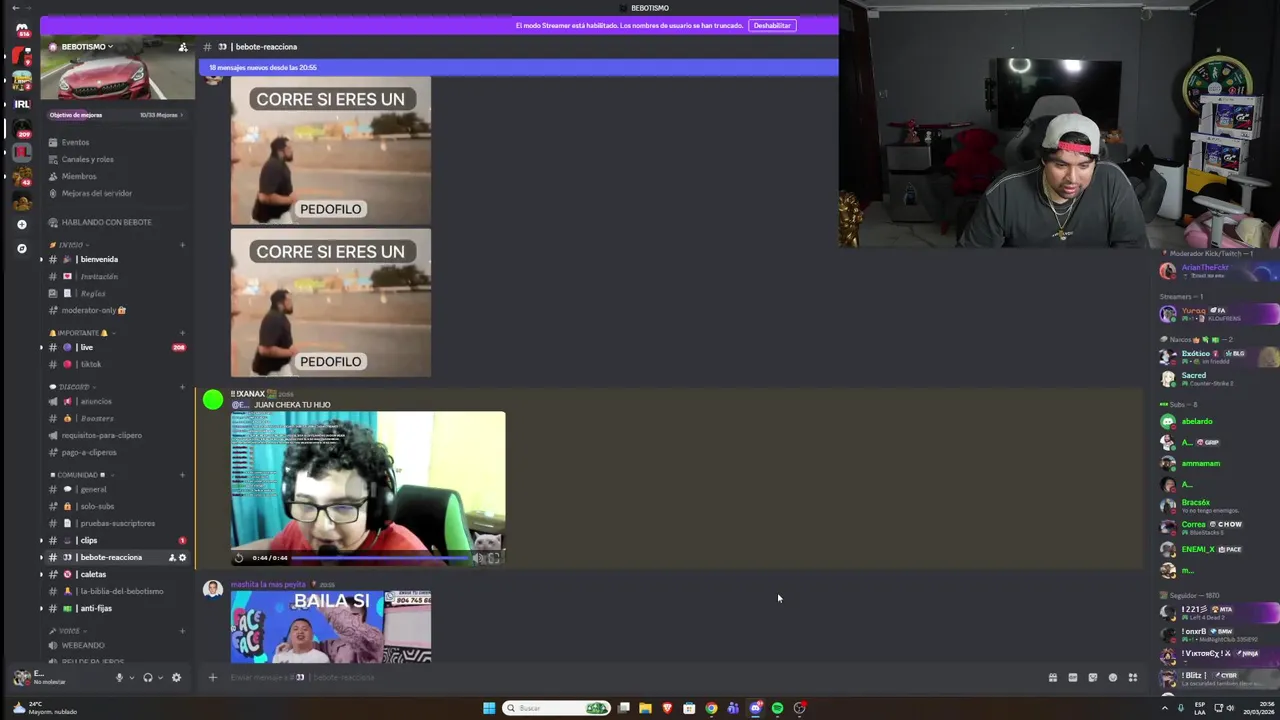1280x720 pixels.
Task: Collapse the DISCORD category
Action: click(x=74, y=387)
